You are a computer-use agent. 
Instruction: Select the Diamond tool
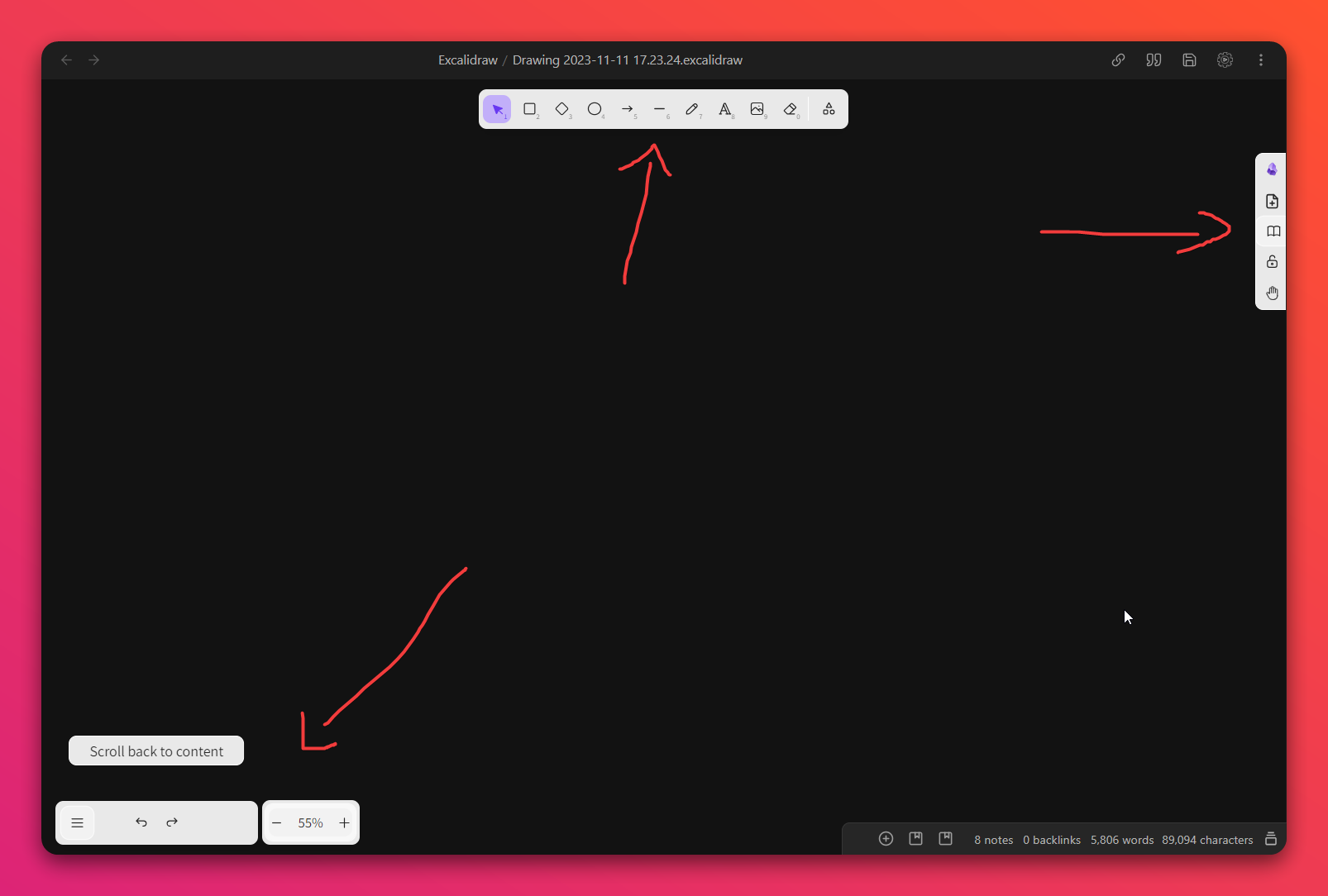click(563, 109)
